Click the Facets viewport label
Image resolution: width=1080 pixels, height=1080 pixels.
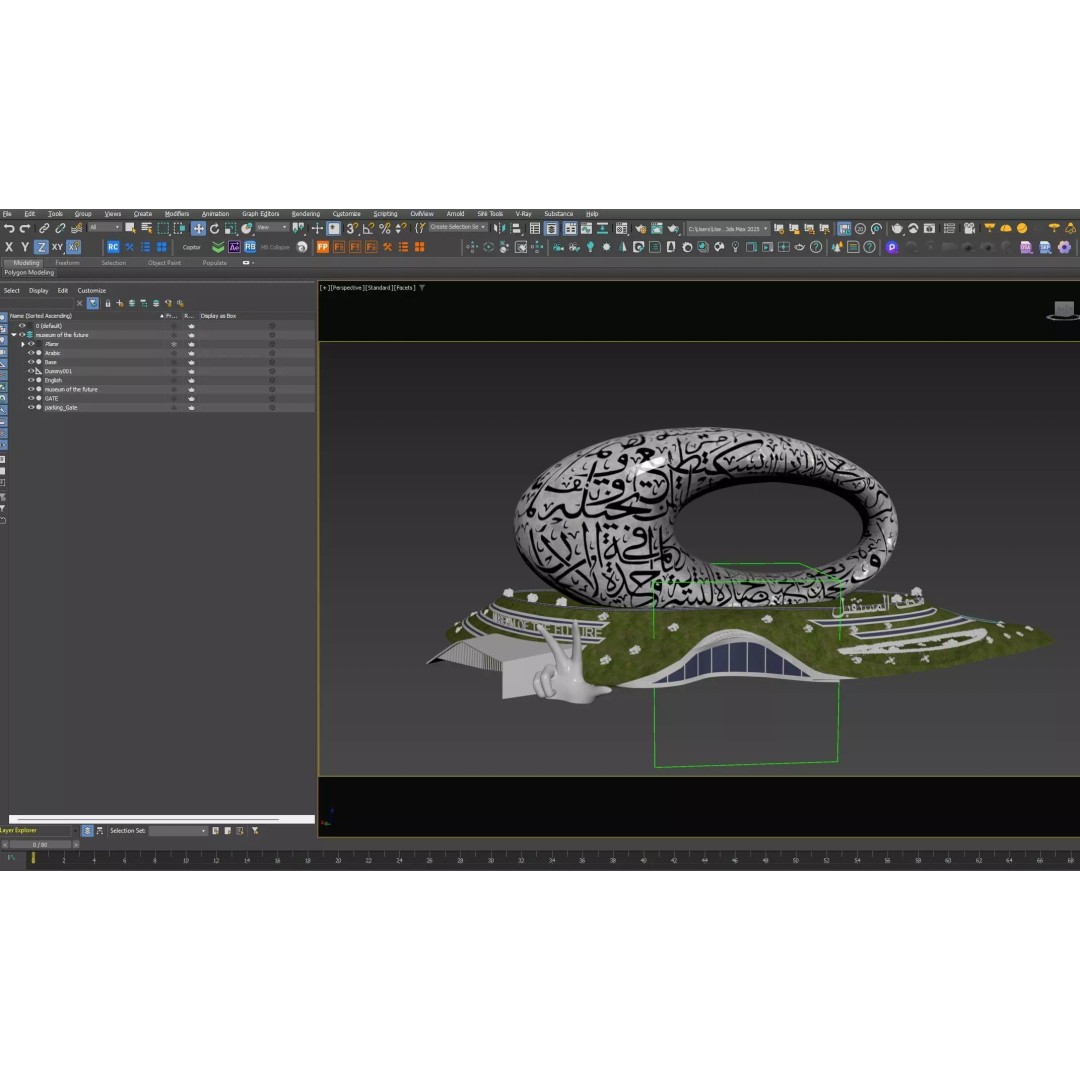[405, 288]
